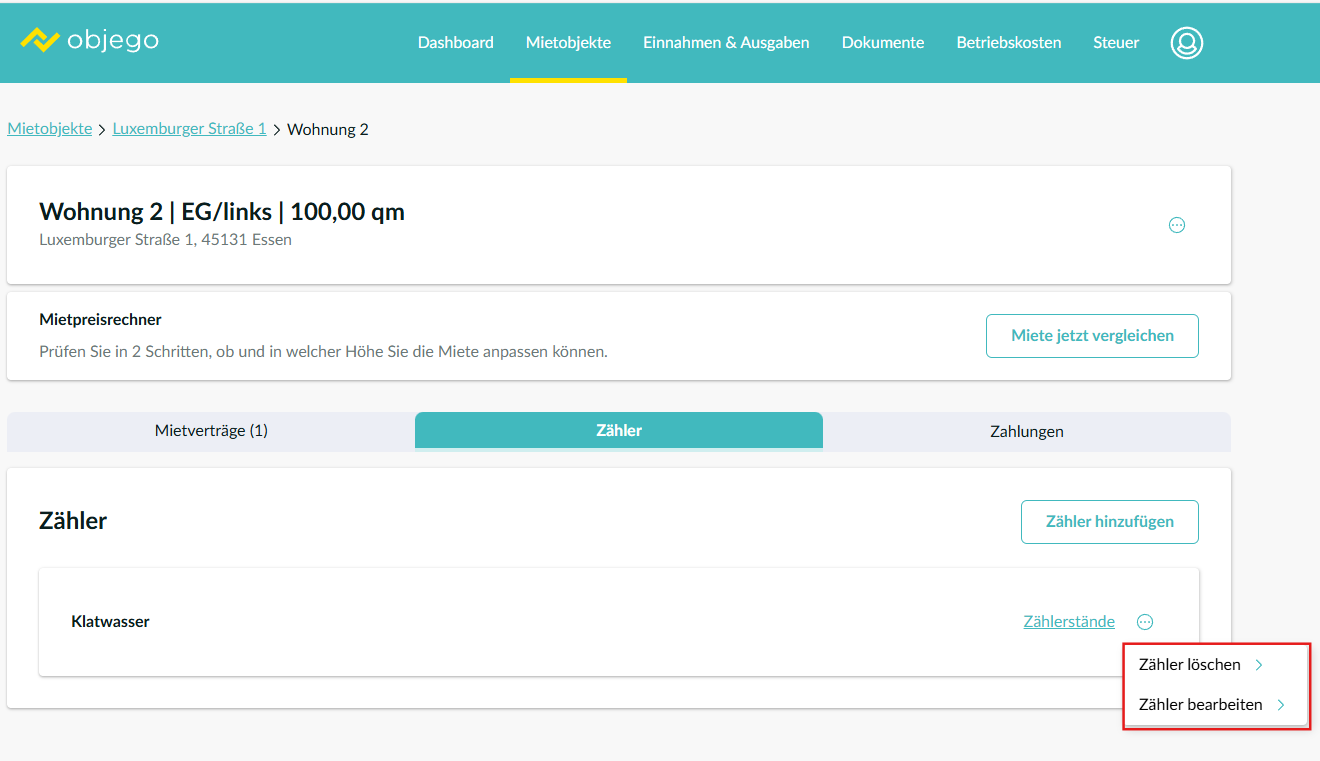Select the Zähler tab
Screen dimensions: 1320x761
click(x=618, y=431)
